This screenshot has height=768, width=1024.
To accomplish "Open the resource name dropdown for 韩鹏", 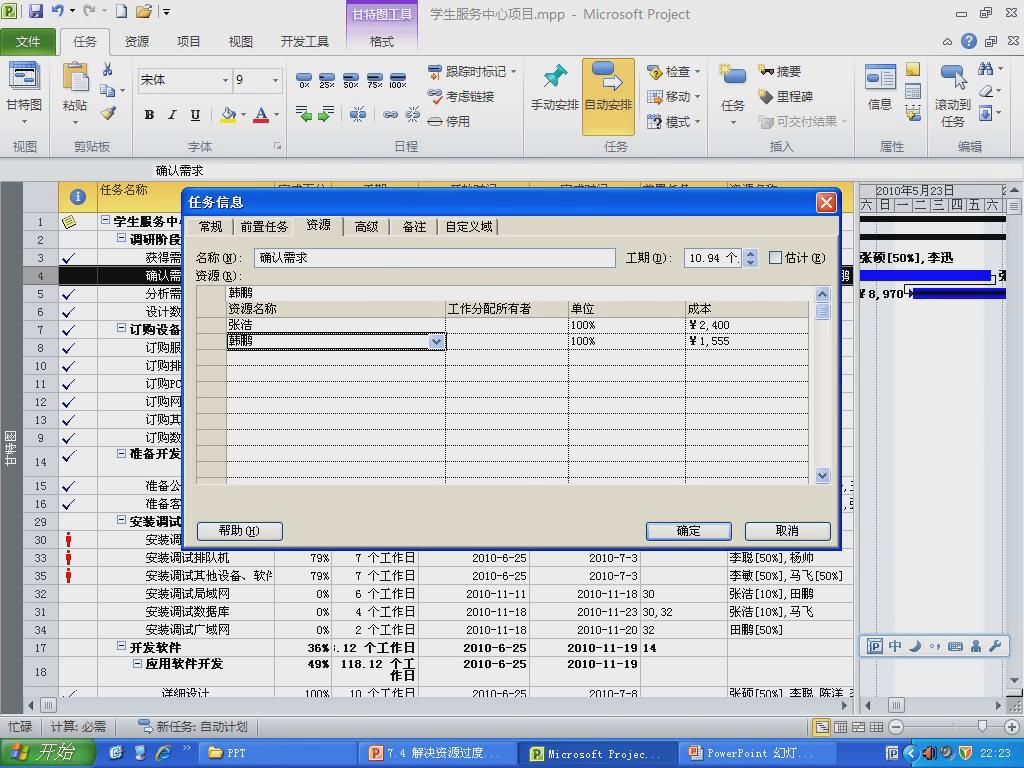I will click(436, 342).
